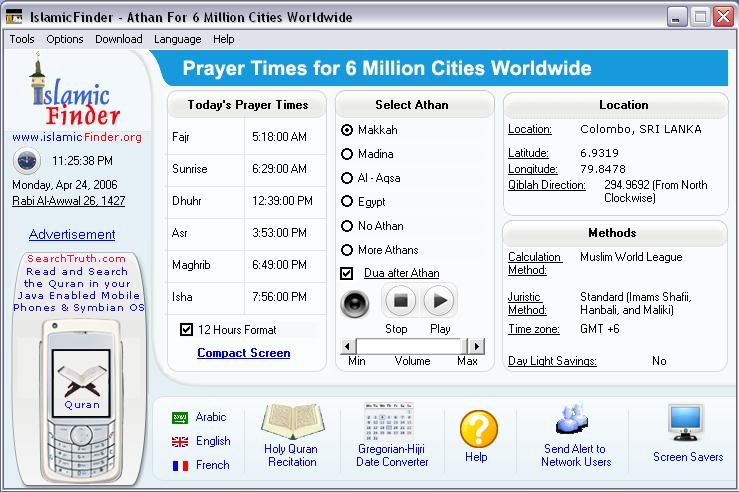
Task: Click the Maghrib time 6:49:00 PM
Action: pyautogui.click(x=279, y=265)
